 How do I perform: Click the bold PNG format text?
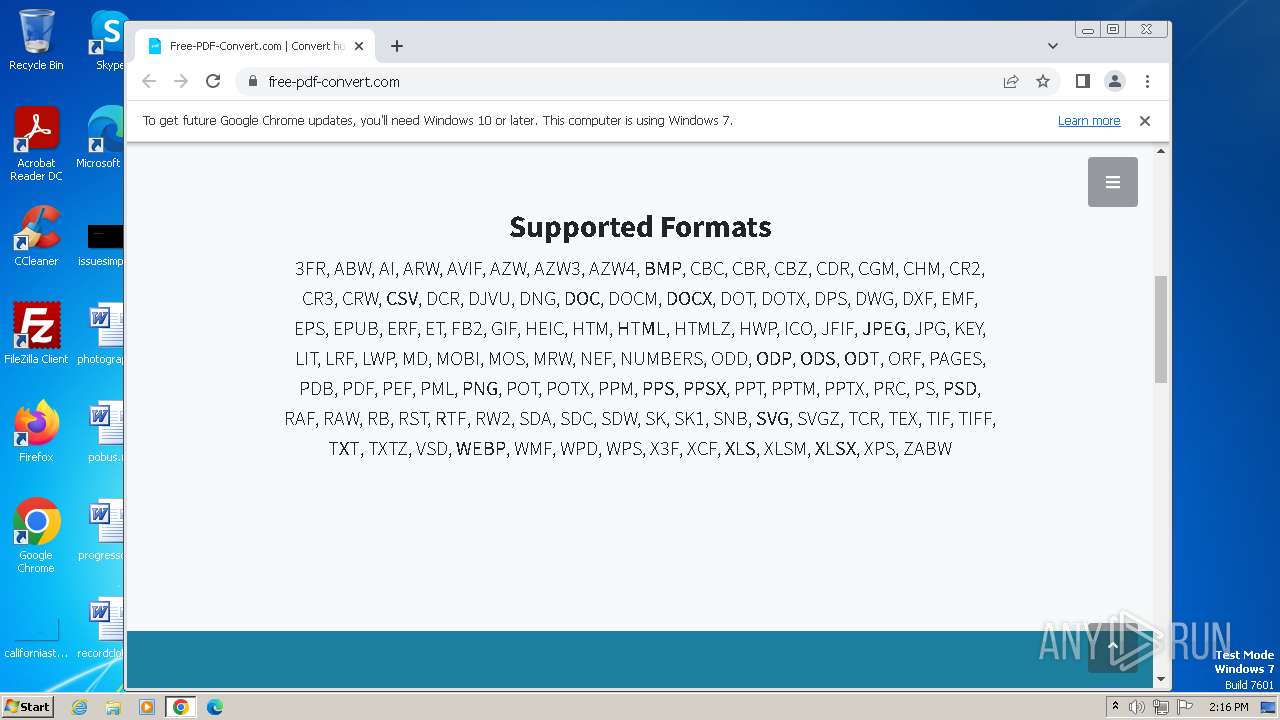[480, 388]
